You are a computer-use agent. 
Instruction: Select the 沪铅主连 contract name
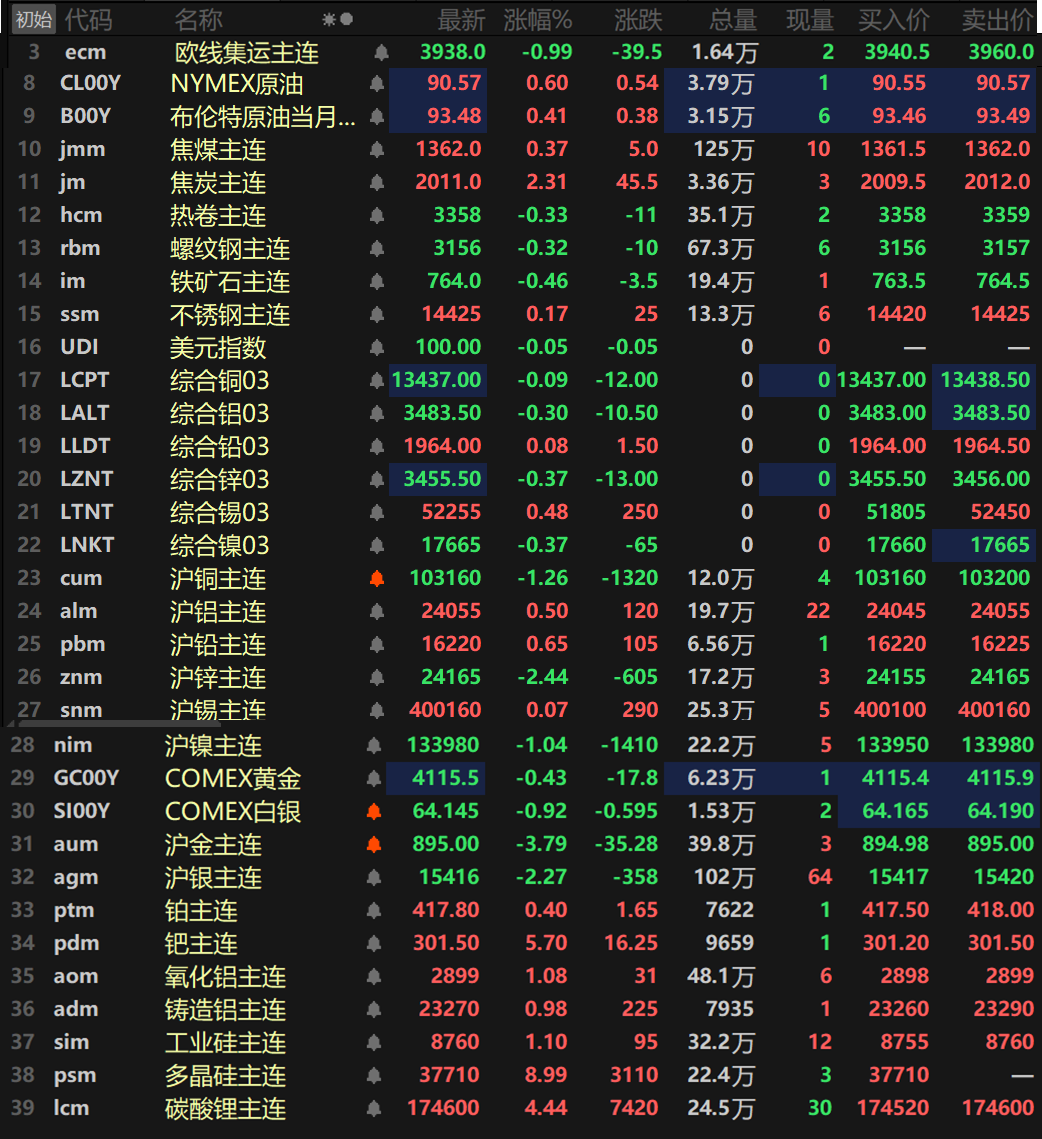coord(218,644)
